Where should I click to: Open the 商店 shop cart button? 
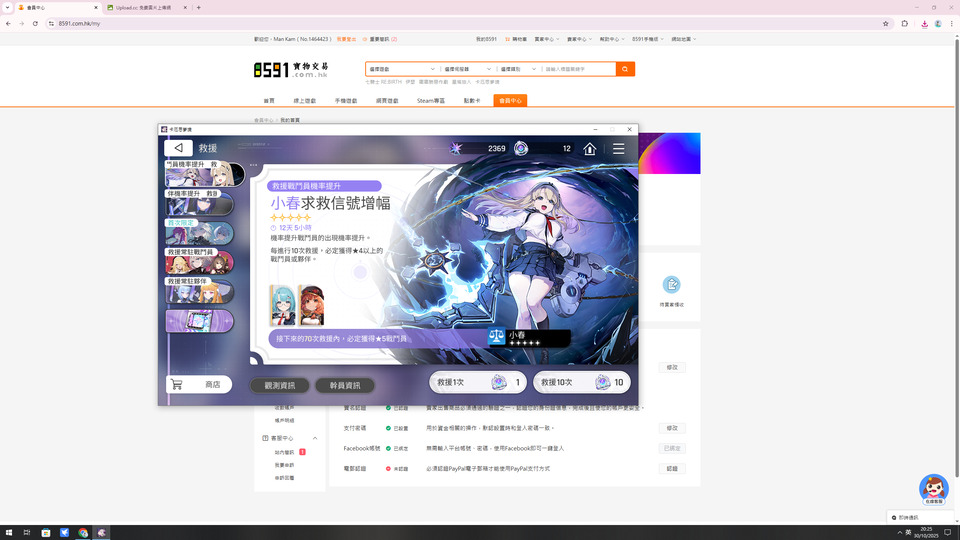point(199,384)
